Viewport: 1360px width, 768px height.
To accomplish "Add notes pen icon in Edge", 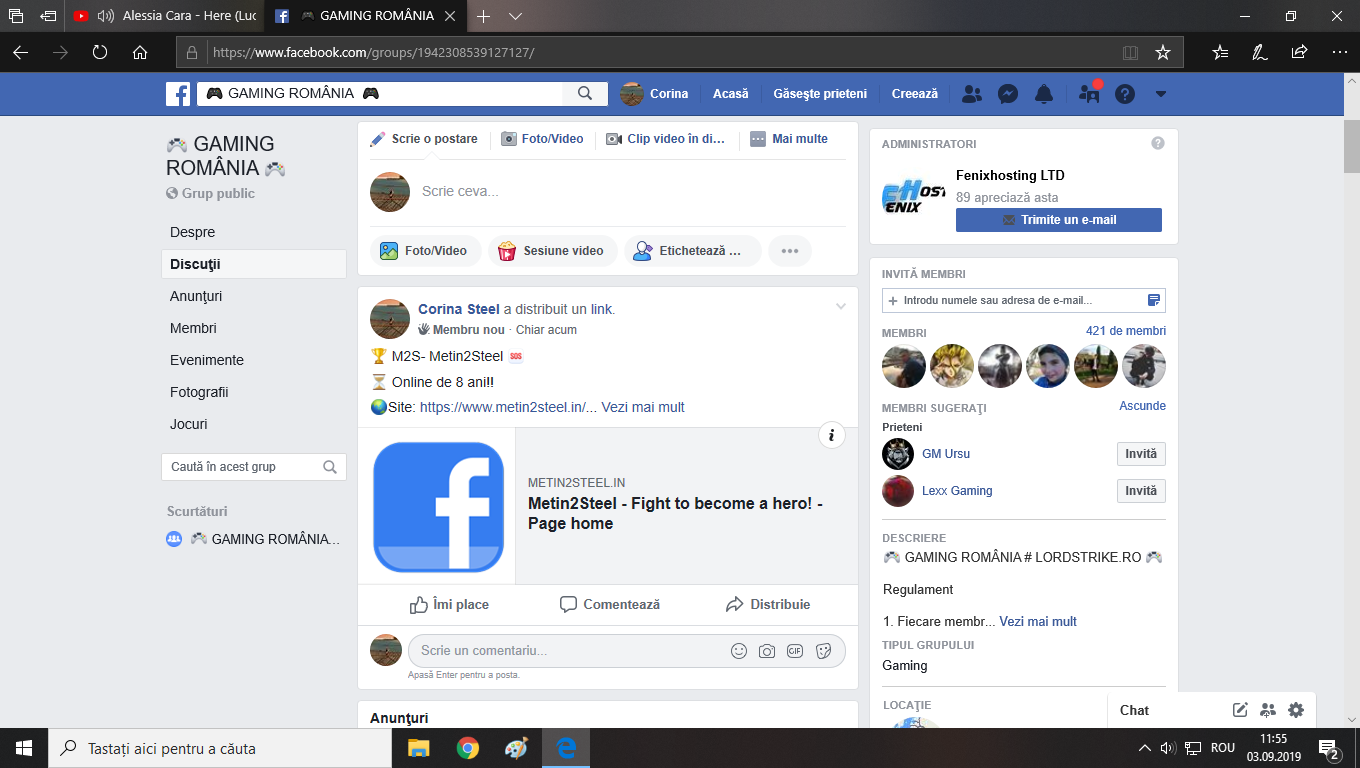I will tap(1260, 52).
